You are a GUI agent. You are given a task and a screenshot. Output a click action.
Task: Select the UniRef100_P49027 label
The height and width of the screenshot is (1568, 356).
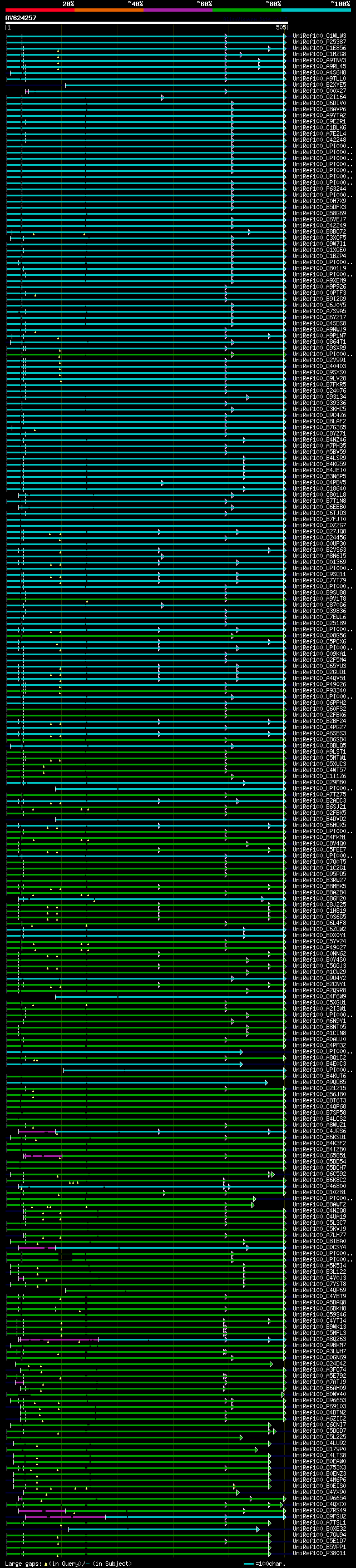point(319,947)
